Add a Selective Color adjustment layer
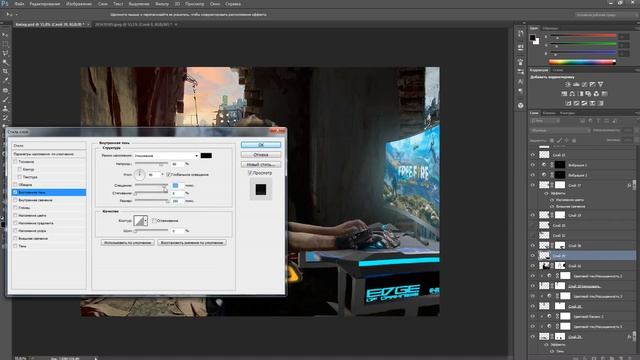640x360 pixels. 593,103
